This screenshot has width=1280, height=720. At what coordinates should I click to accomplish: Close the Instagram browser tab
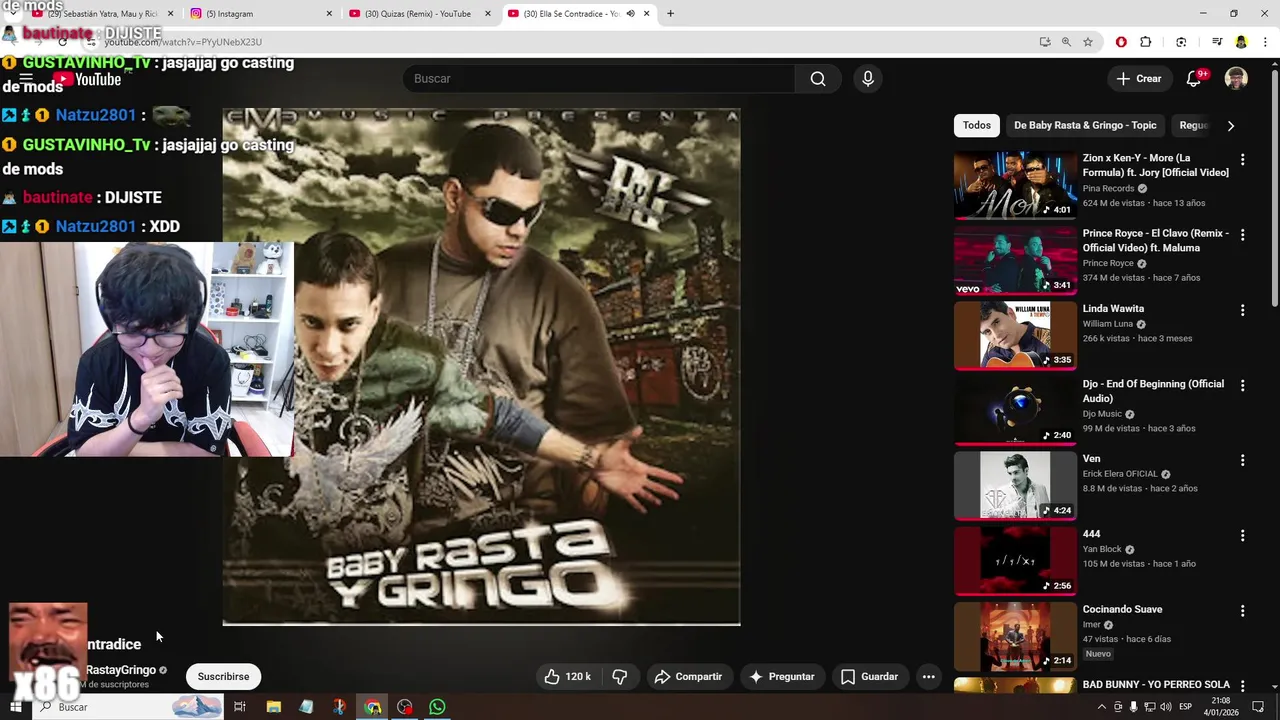329,14
